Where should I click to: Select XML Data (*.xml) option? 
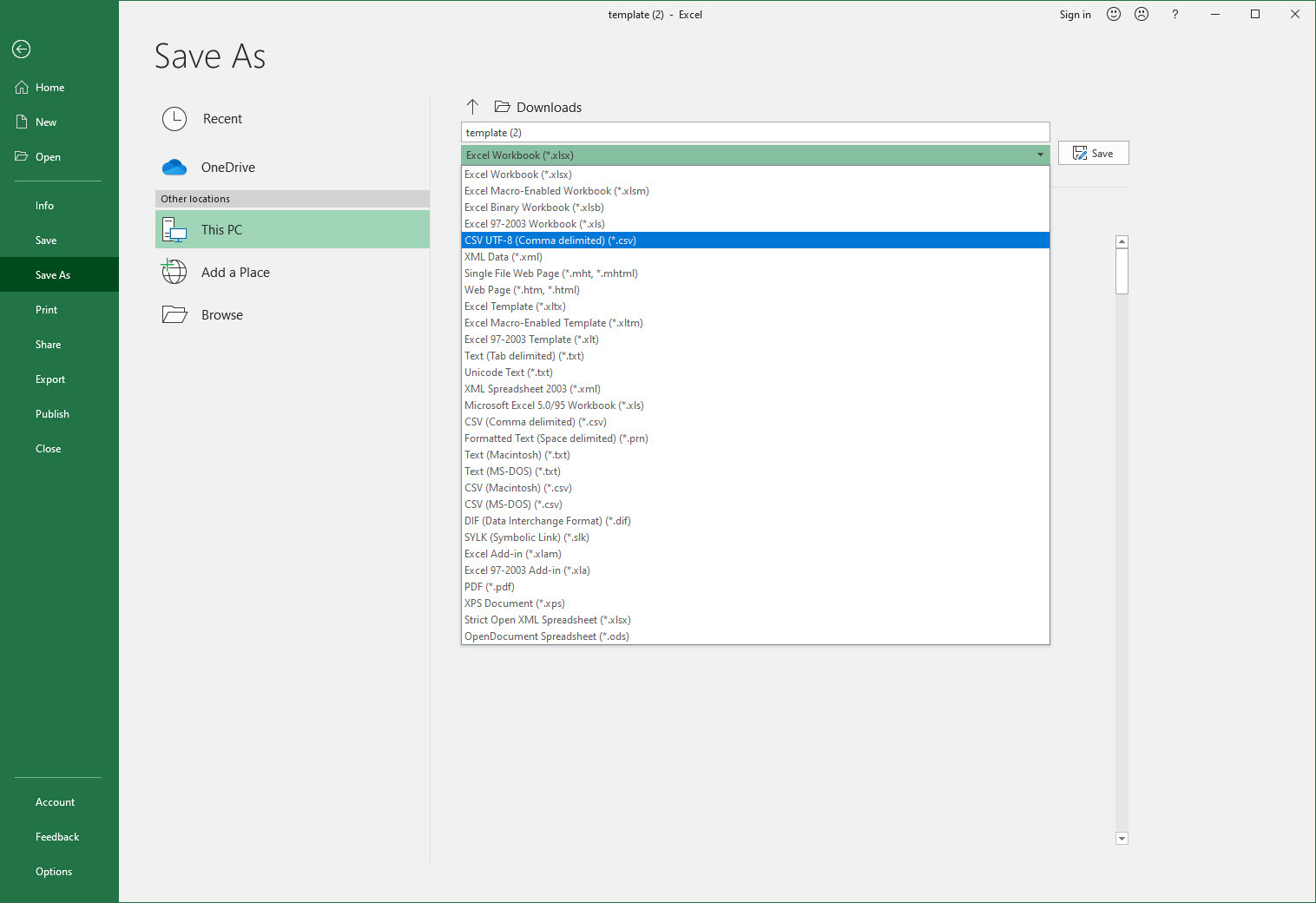coord(755,257)
